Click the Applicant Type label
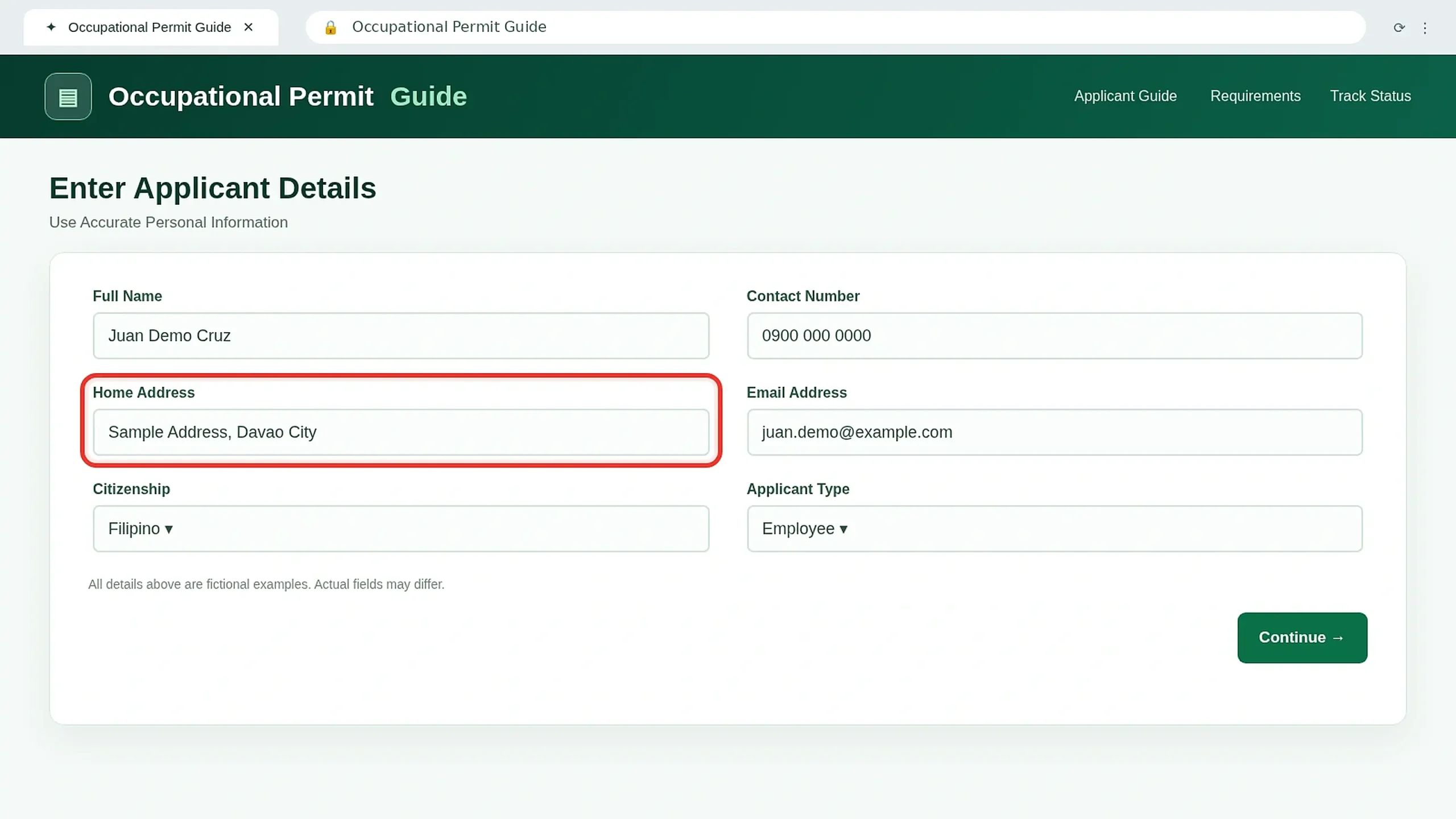This screenshot has width=1456, height=819. click(x=797, y=489)
